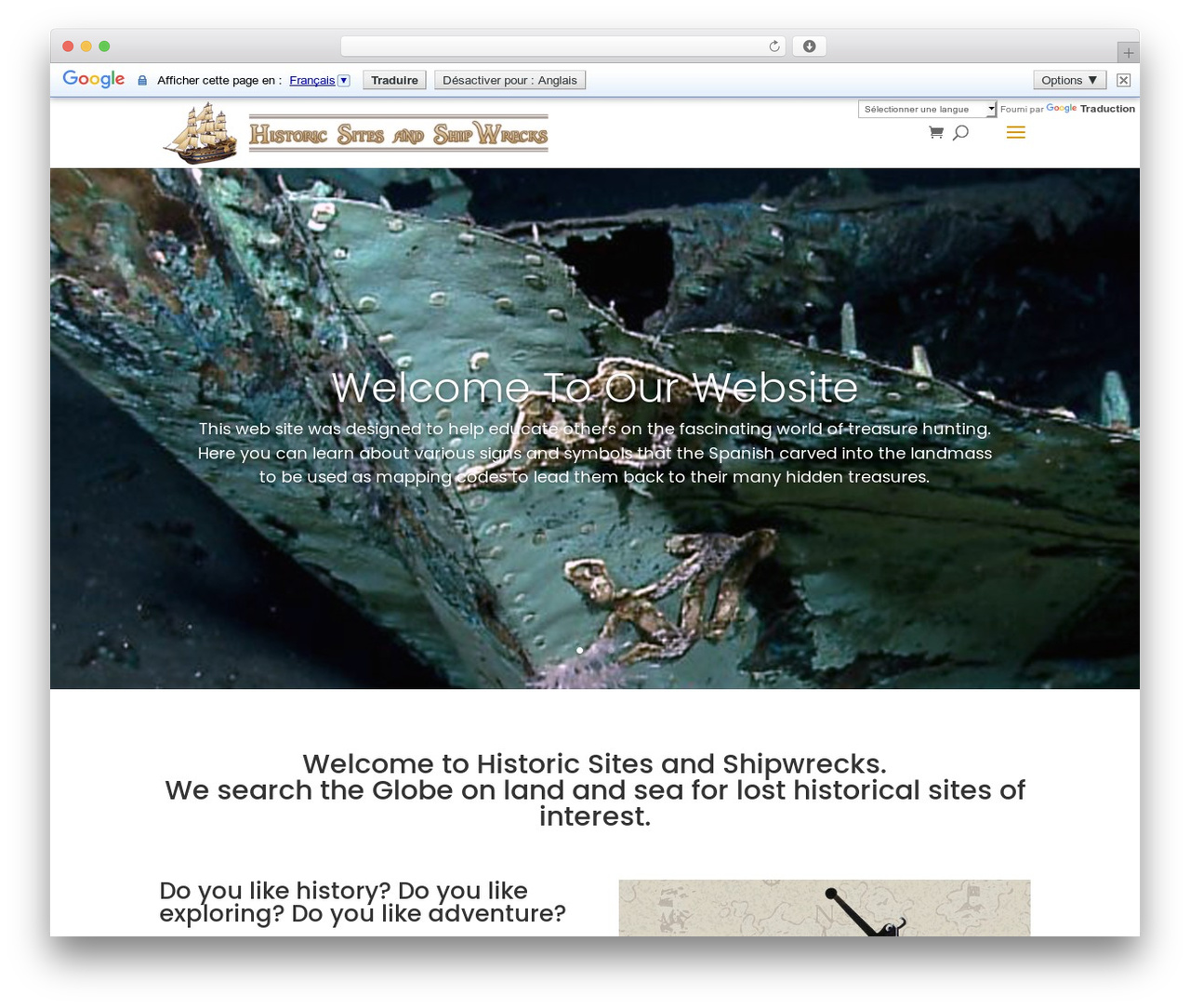Click the Welcome To Our Website heading

click(595, 387)
